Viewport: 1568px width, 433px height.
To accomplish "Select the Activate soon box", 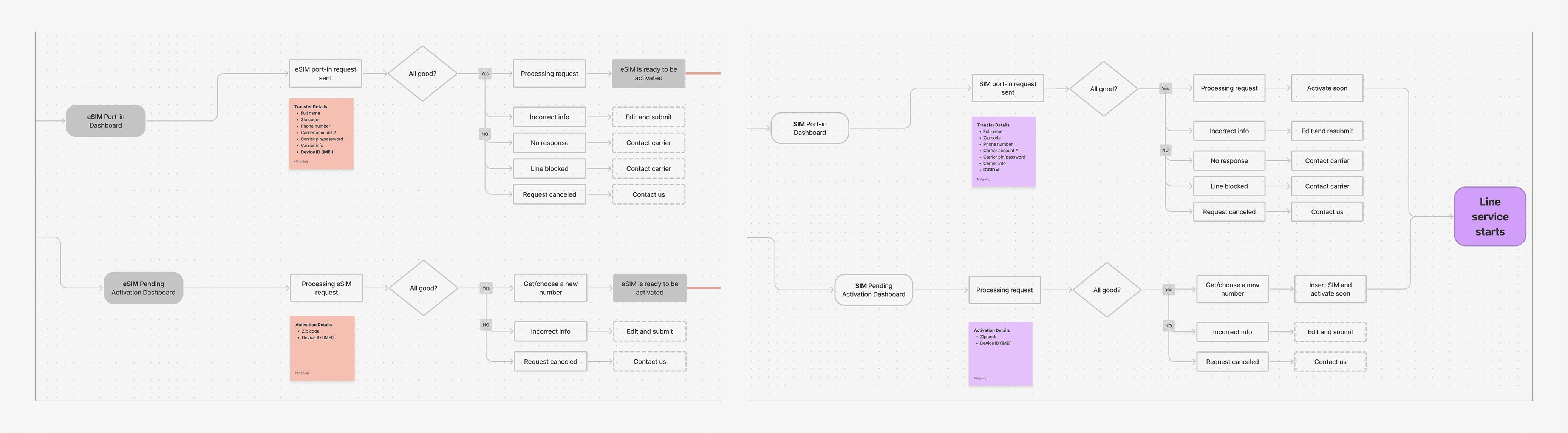I will point(1327,88).
